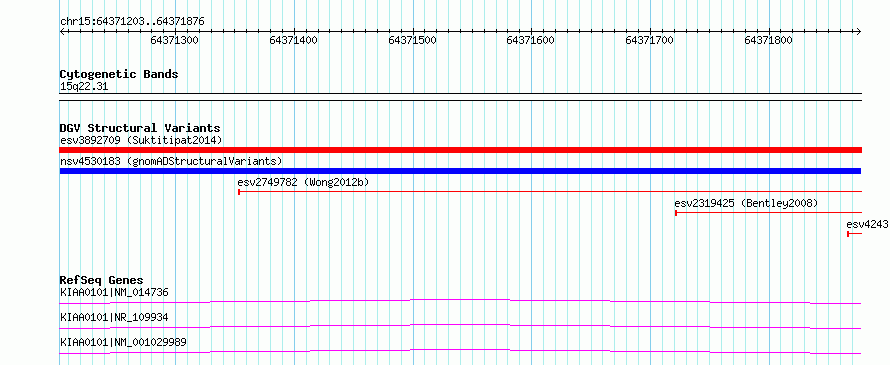Open esv3892709 (Suktitipat2014) label

pos(141,140)
